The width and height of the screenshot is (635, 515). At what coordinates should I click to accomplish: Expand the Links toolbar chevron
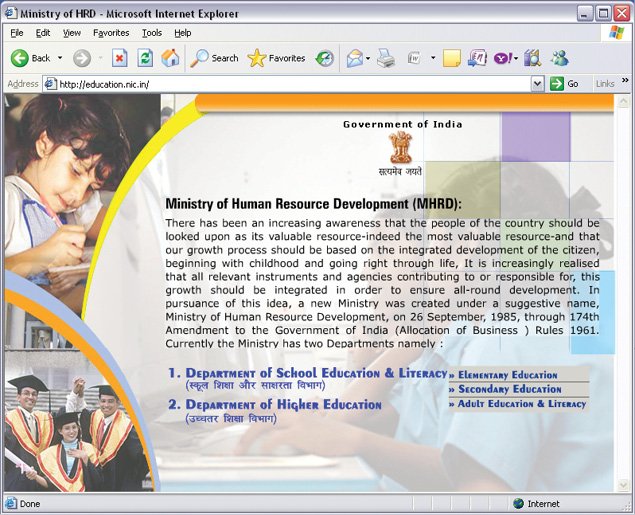coord(625,81)
